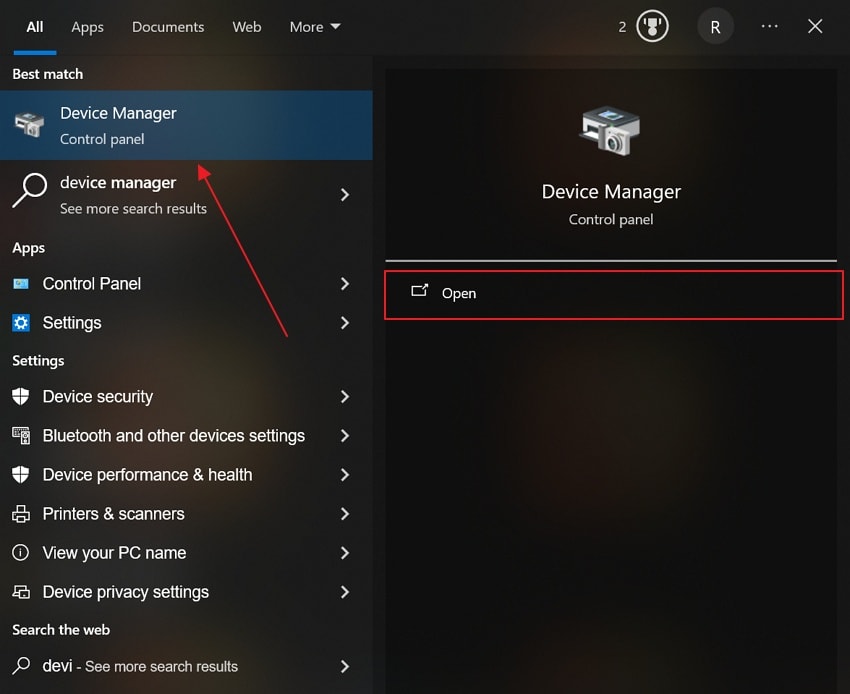
Task: Expand Bluetooth and other devices settings chevron
Action: pos(345,435)
